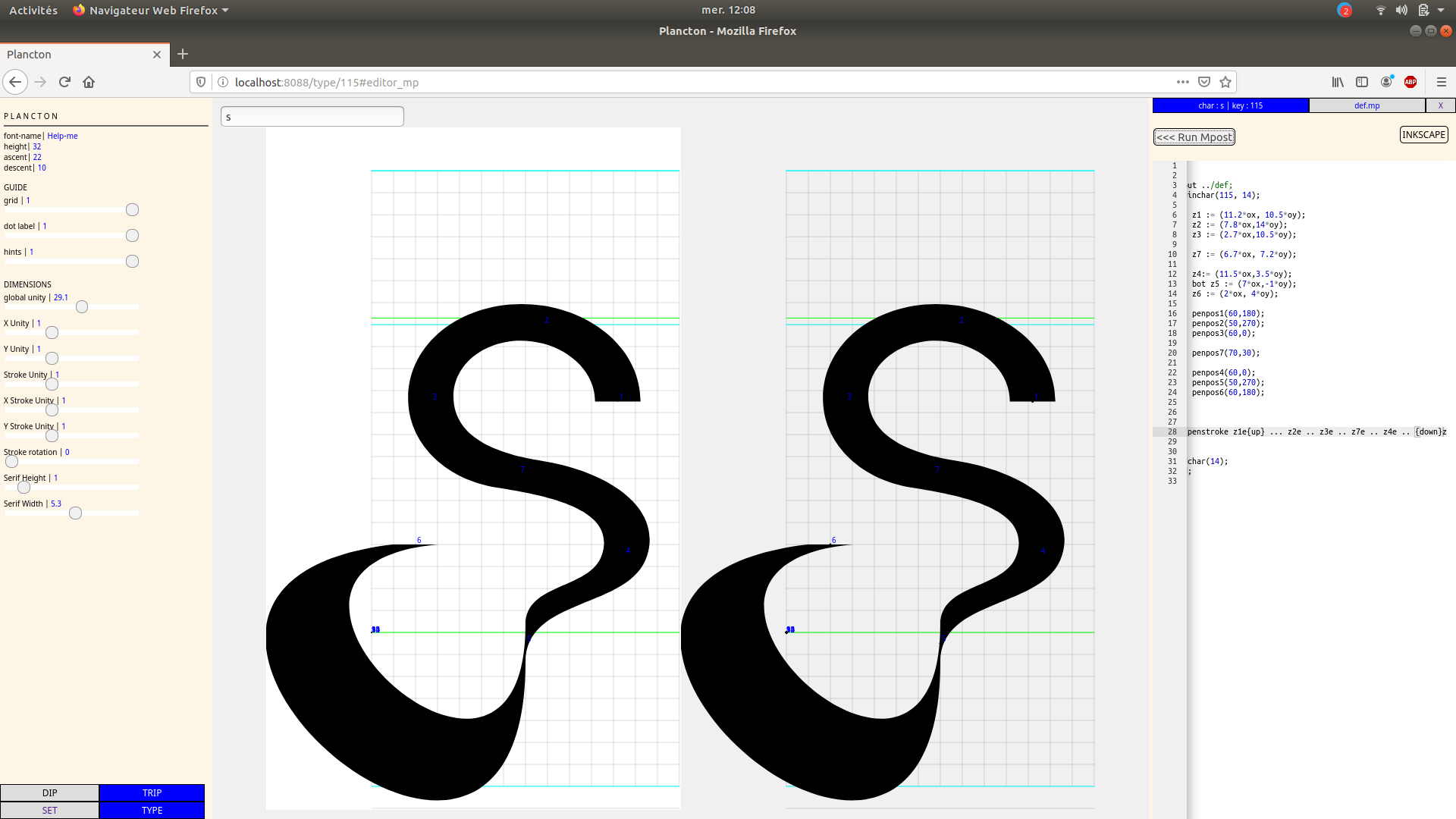Open Firefox hamburger menu
Viewport: 1456px width, 819px height.
(x=1442, y=82)
